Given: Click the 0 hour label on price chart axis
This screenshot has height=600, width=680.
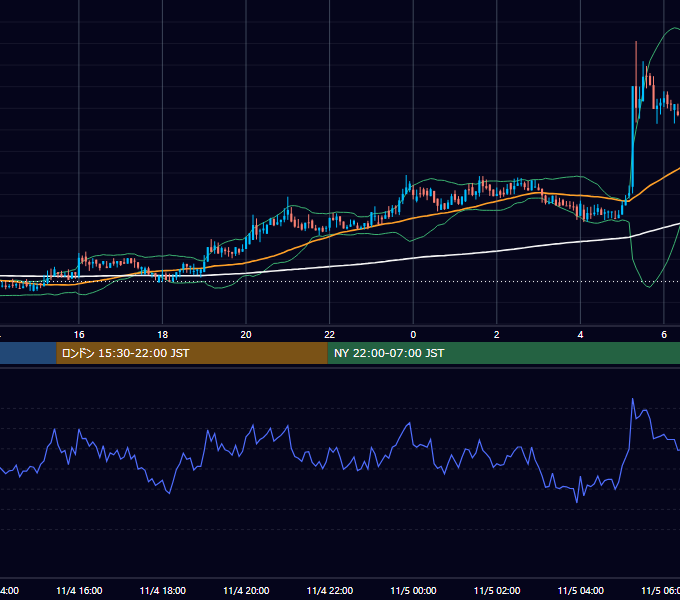Looking at the screenshot, I should tap(413, 335).
